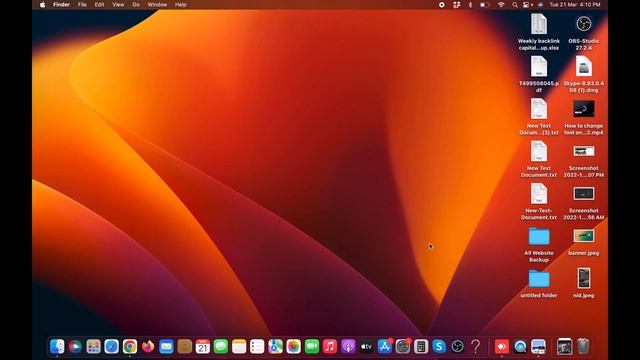Click the screen recording indicator in menu bar
Image resolution: width=640 pixels, height=360 pixels.
point(442,5)
